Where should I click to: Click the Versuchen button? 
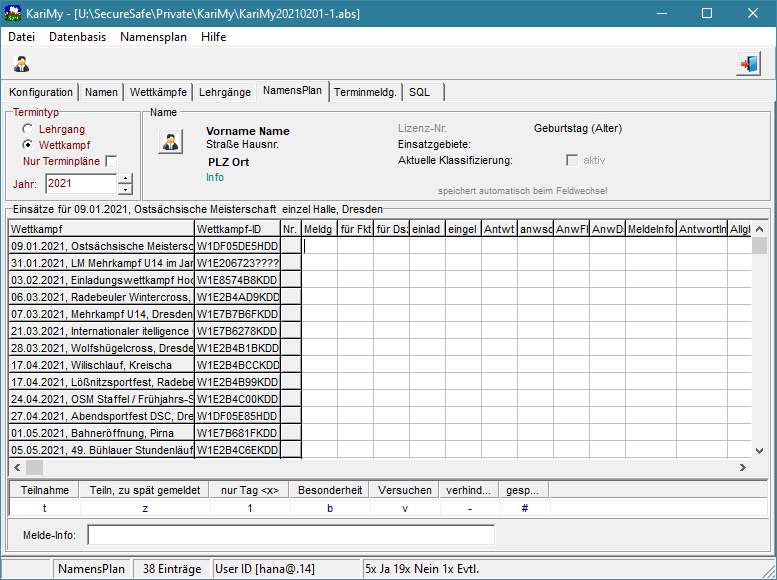[405, 490]
